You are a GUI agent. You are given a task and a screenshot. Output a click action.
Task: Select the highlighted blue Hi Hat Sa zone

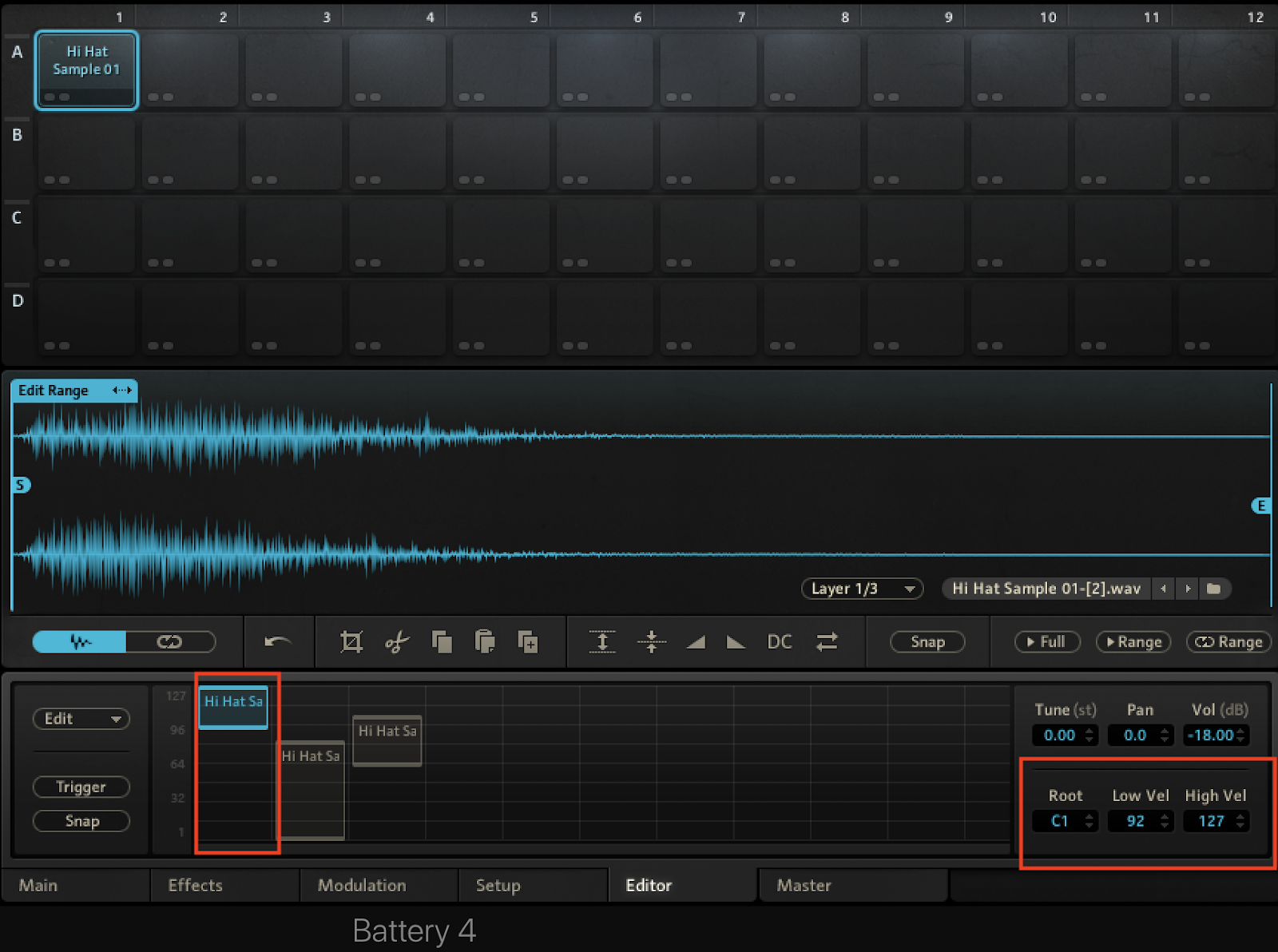coord(233,708)
